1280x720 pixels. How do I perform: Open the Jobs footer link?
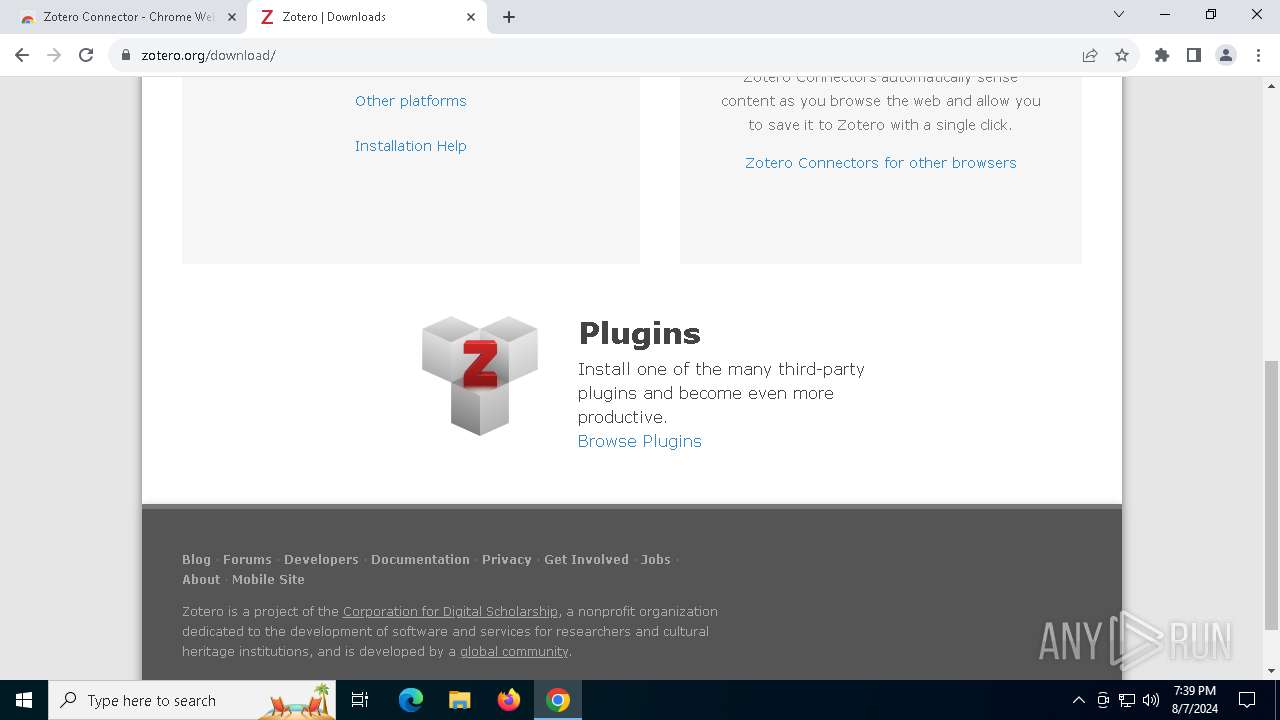click(656, 559)
